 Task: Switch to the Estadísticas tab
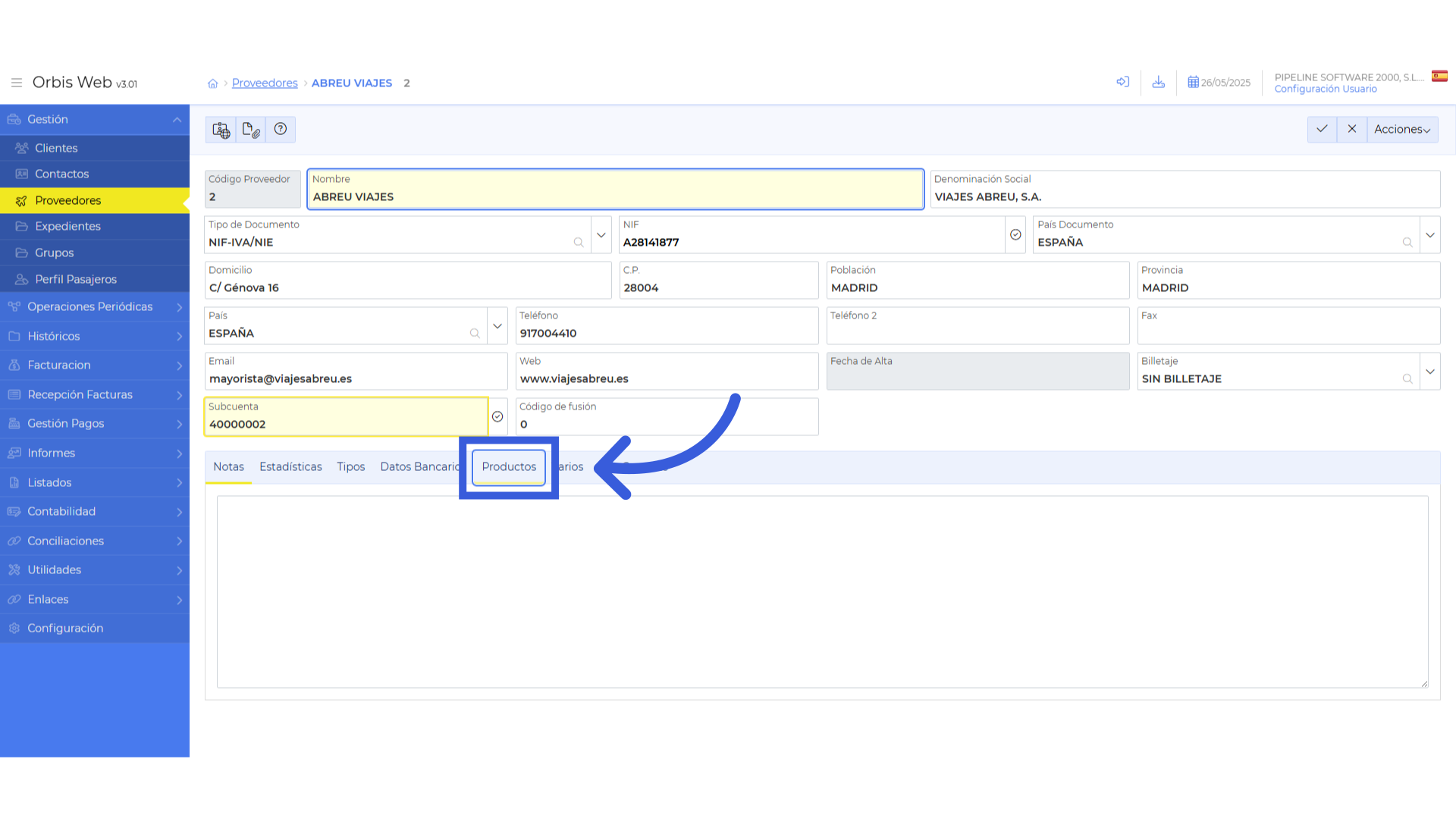(x=290, y=466)
